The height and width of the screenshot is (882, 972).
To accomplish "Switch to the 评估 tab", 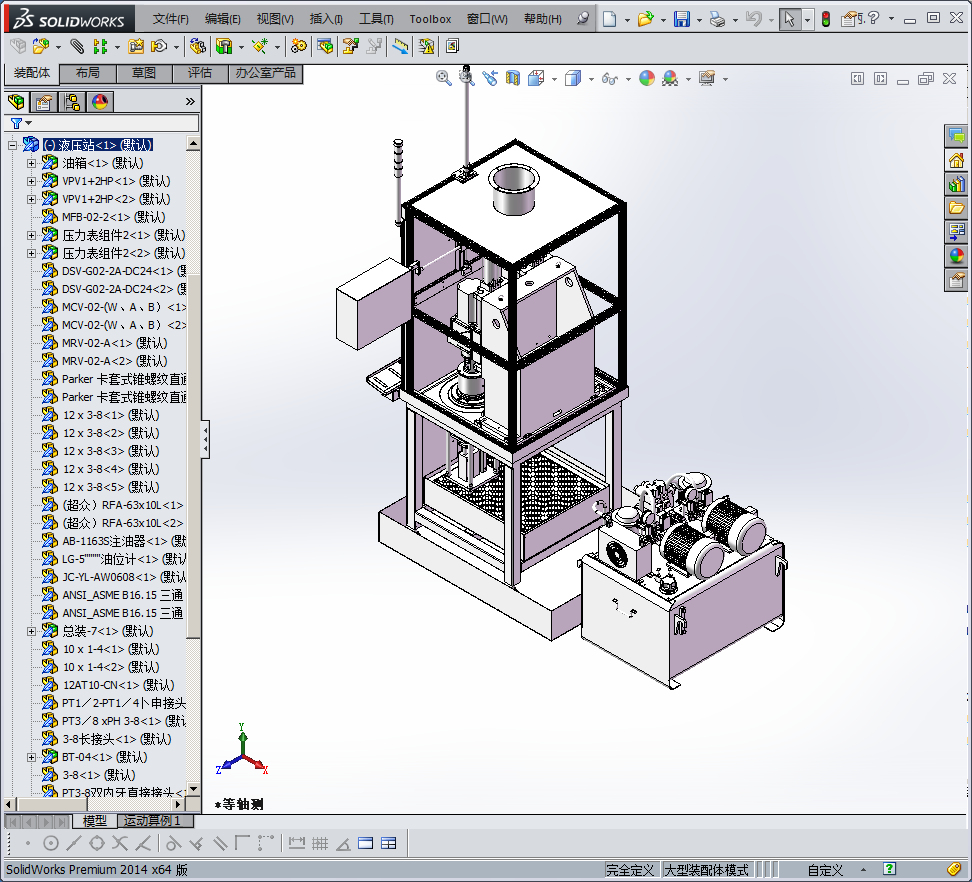I will (x=200, y=73).
